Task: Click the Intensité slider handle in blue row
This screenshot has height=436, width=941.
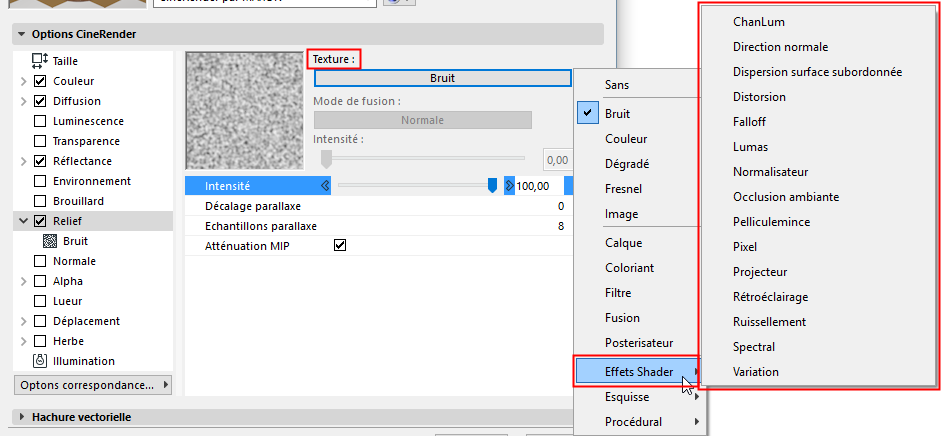Action: click(x=492, y=186)
